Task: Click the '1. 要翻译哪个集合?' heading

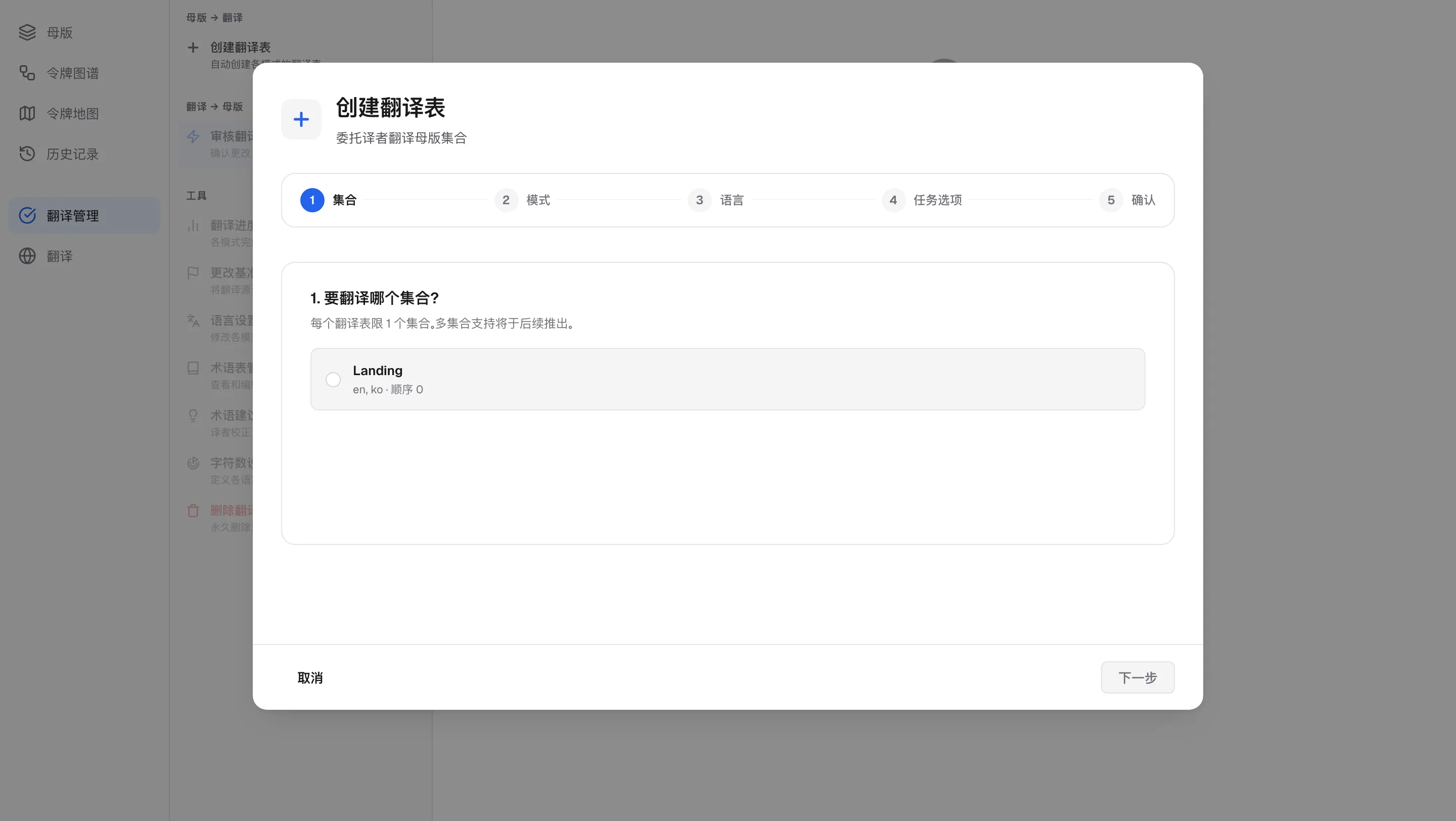Action: (x=374, y=298)
